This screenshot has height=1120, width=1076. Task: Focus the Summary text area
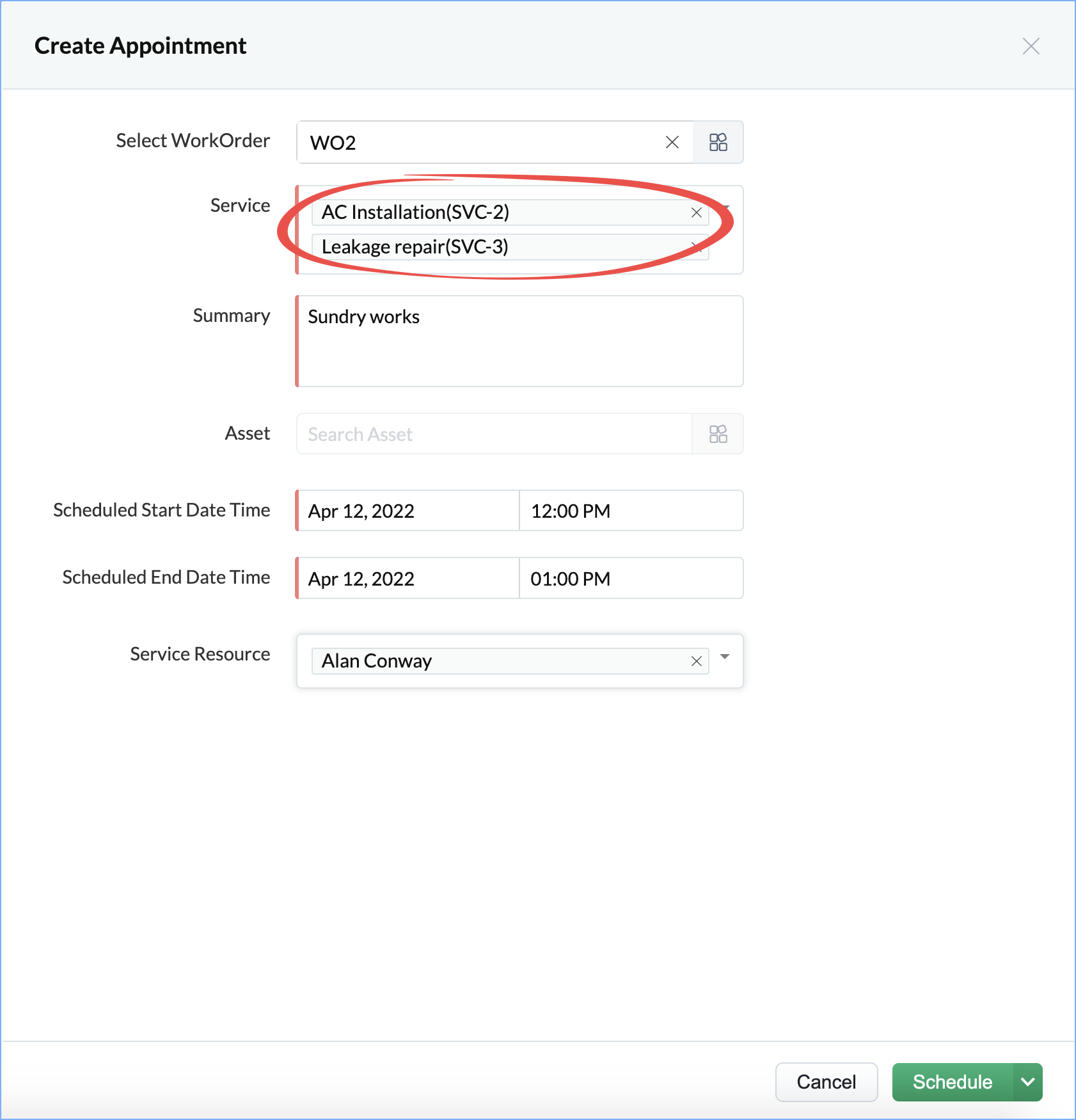(x=519, y=341)
